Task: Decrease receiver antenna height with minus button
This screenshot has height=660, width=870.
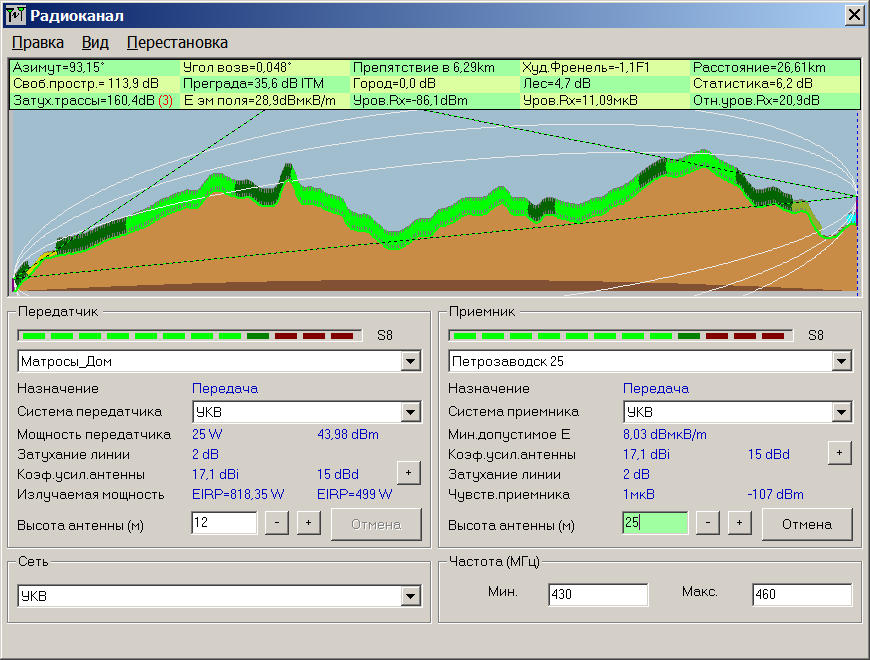Action: pos(708,523)
